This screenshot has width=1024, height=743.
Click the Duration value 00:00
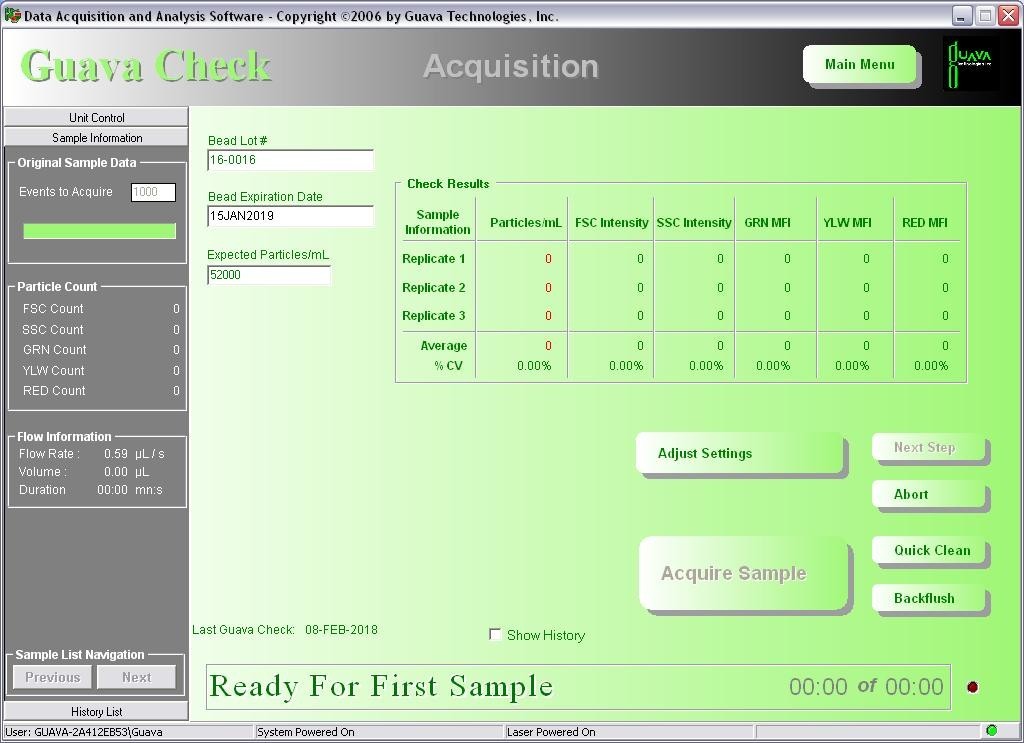coord(112,490)
